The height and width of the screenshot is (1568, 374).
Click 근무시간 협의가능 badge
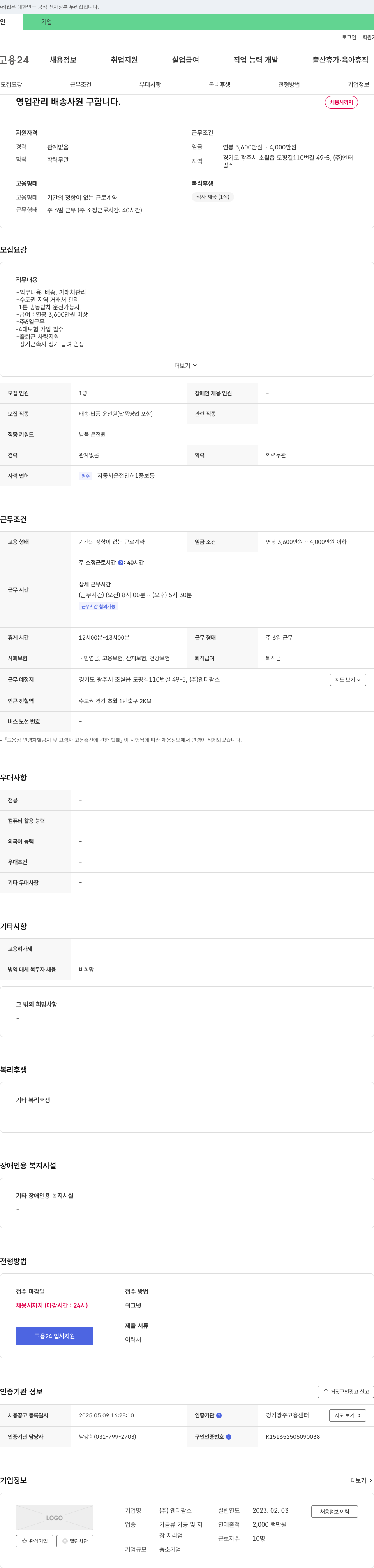(98, 606)
